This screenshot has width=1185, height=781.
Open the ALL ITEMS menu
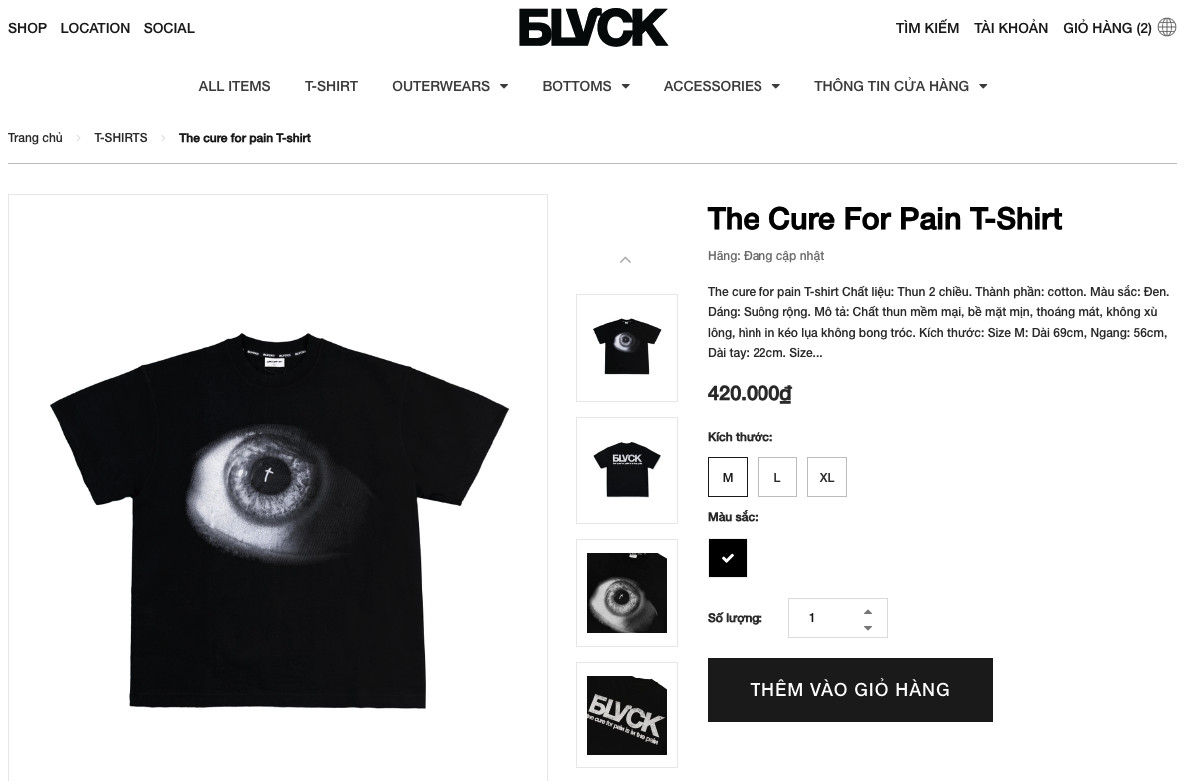click(234, 86)
